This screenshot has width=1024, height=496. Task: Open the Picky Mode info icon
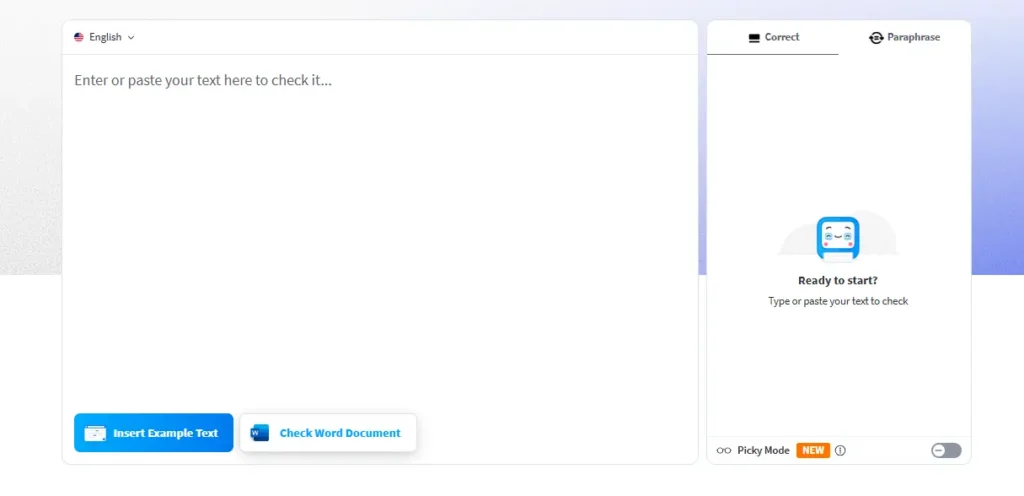(840, 450)
